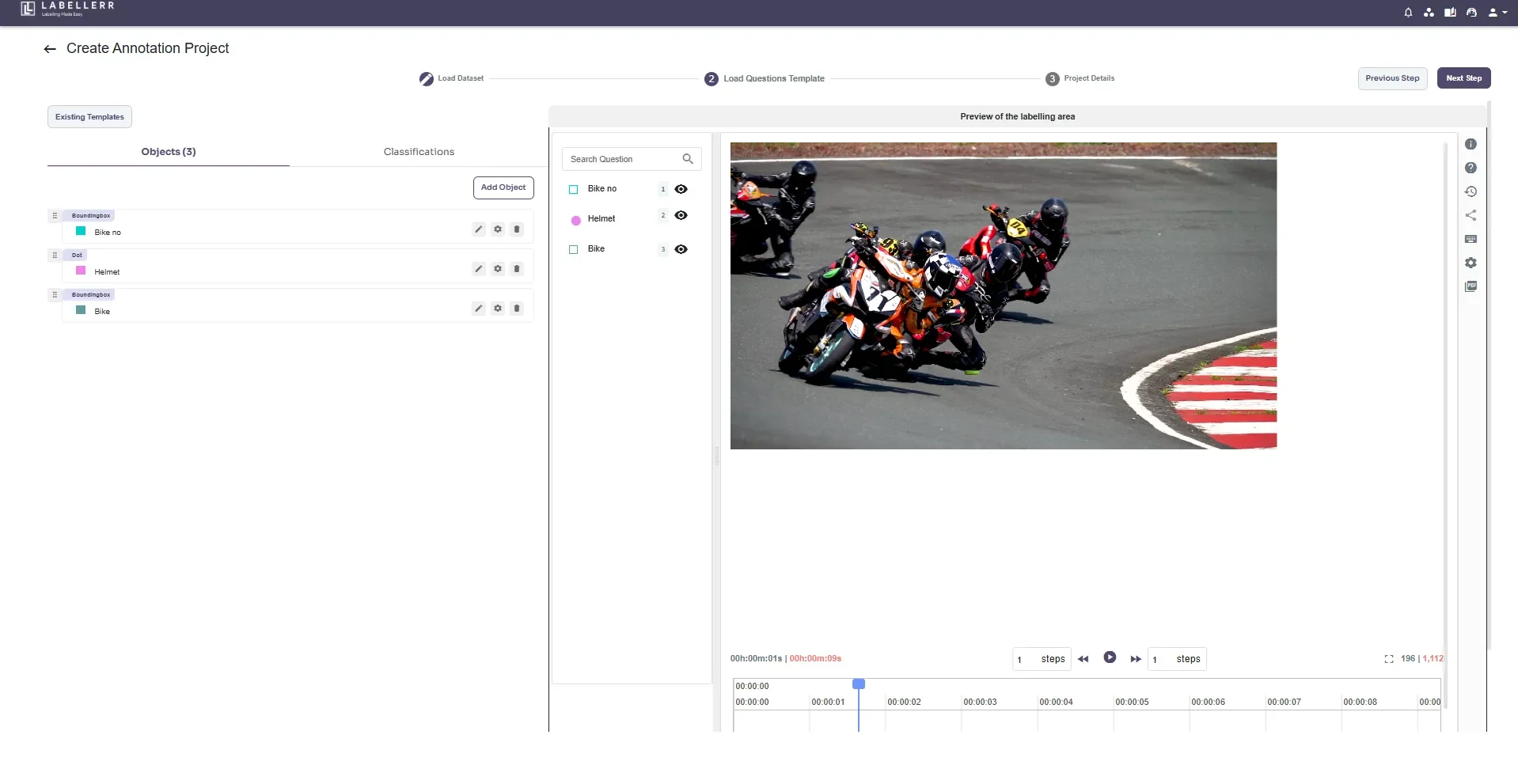Image resolution: width=1518 pixels, height=784 pixels.
Task: Click the Search Question field
Action: pyautogui.click(x=632, y=159)
